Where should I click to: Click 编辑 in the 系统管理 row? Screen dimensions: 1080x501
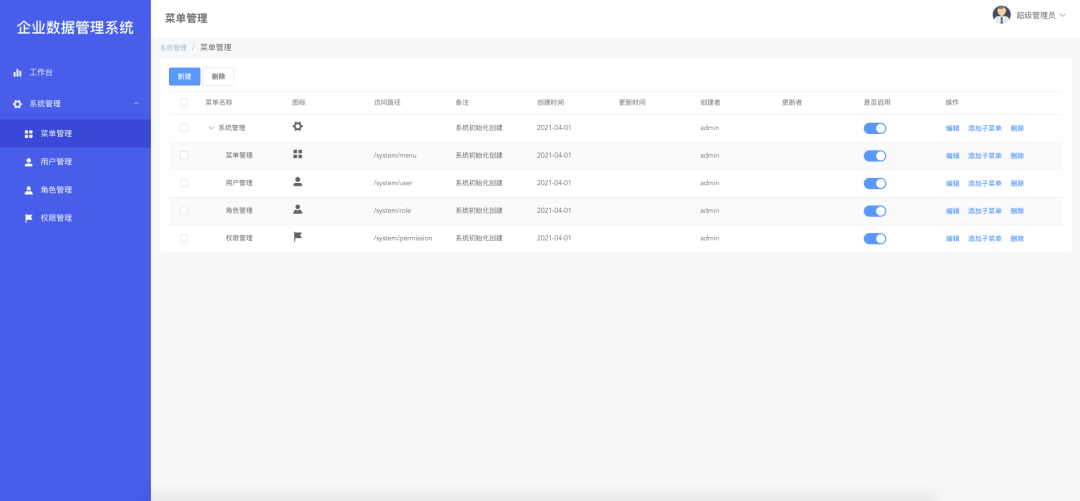[x=953, y=128]
